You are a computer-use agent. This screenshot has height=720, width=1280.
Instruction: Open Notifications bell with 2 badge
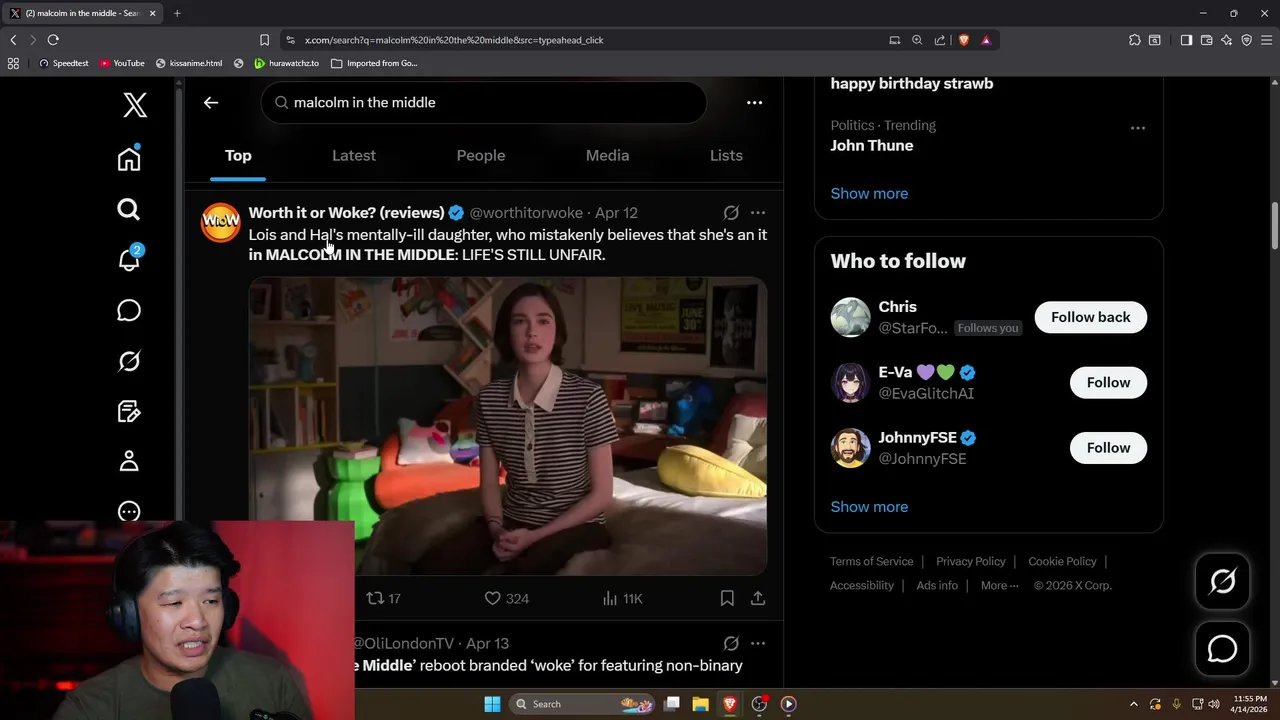pyautogui.click(x=129, y=259)
